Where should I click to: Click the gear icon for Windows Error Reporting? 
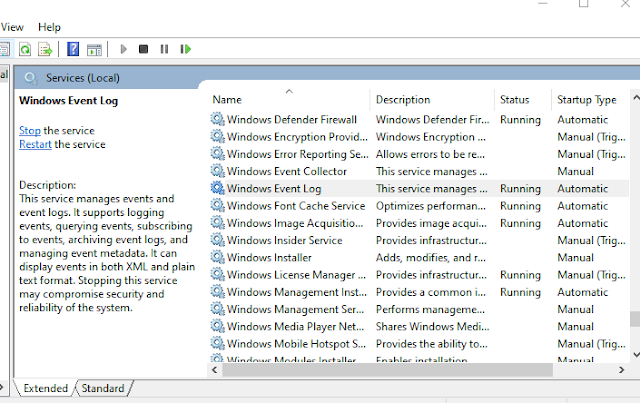(x=218, y=154)
